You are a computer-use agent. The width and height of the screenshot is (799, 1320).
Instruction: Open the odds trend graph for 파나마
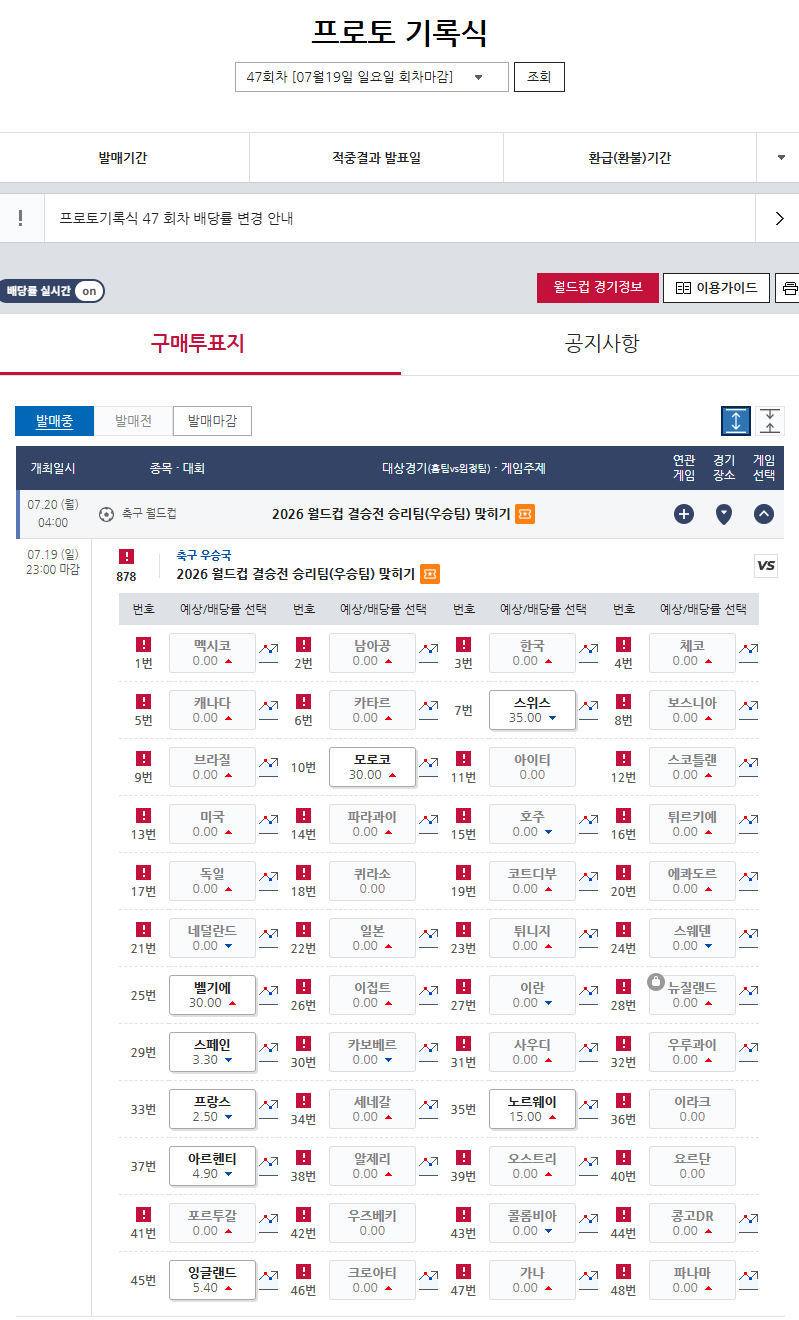coord(748,1280)
